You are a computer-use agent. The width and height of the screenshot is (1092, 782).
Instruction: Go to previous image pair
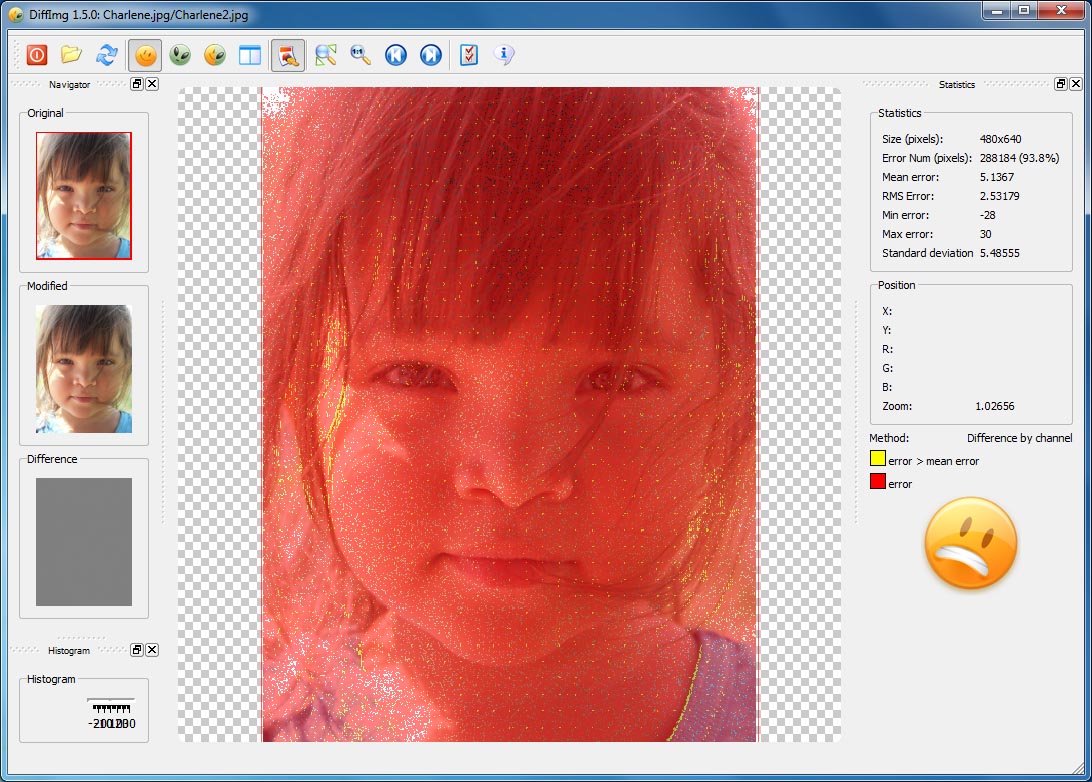[395, 55]
